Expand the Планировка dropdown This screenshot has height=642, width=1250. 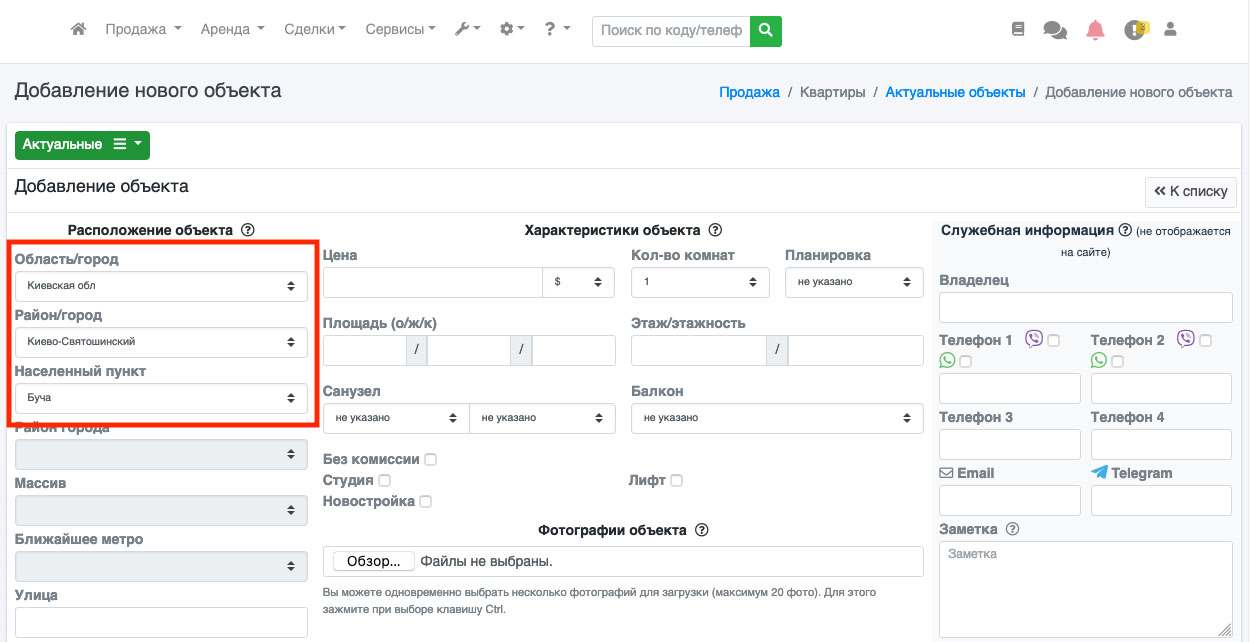(x=854, y=283)
